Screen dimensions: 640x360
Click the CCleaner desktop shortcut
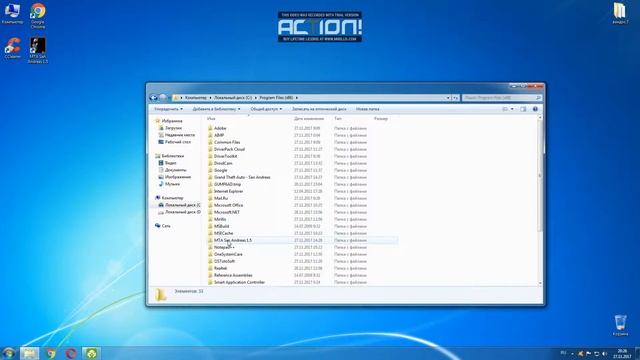[x=12, y=49]
